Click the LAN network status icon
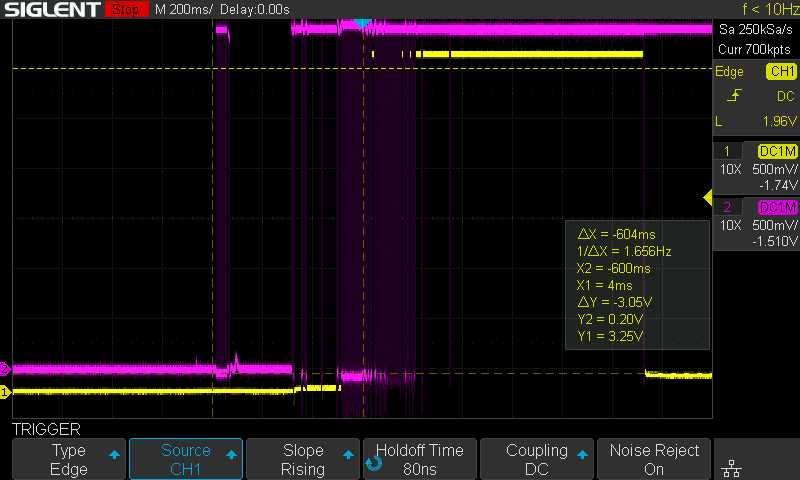This screenshot has height=480, width=800. (731, 467)
